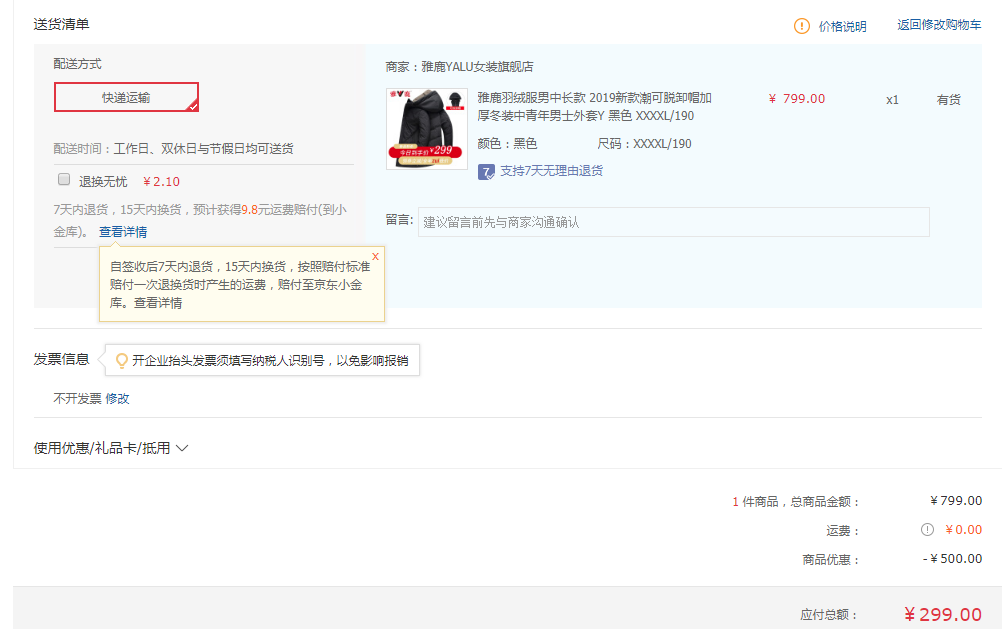This screenshot has width=1002, height=629.
Task: Click the ￥799.00 item price
Action: pyautogui.click(x=797, y=98)
